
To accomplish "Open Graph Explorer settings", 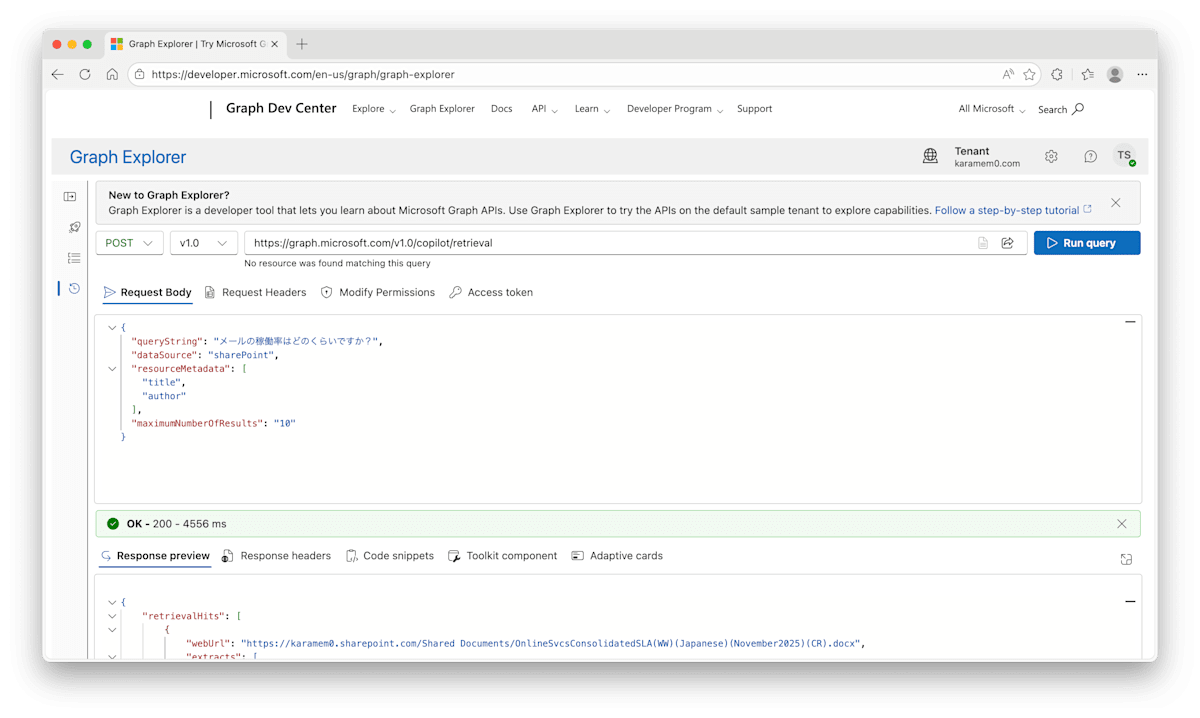I will coord(1050,156).
